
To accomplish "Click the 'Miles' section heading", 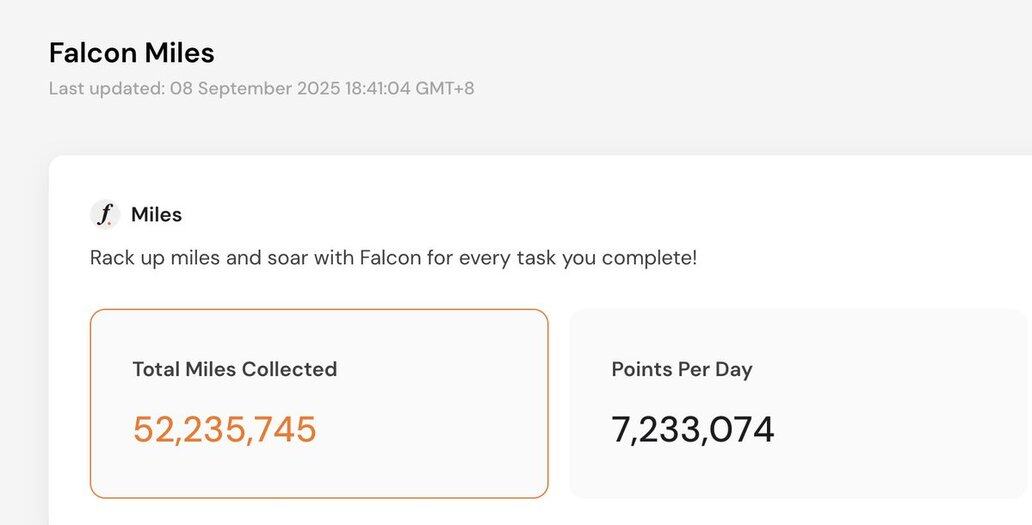I will pyautogui.click(x=157, y=214).
